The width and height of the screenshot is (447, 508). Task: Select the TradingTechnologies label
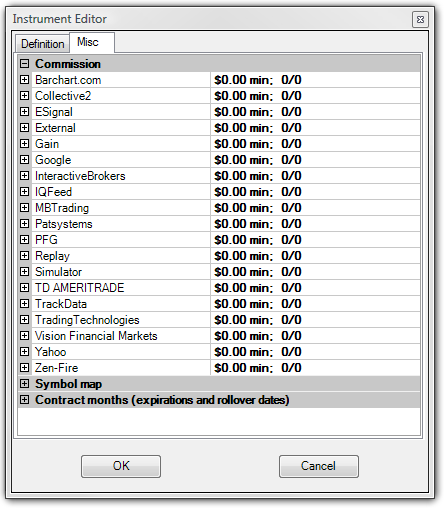coord(87,320)
